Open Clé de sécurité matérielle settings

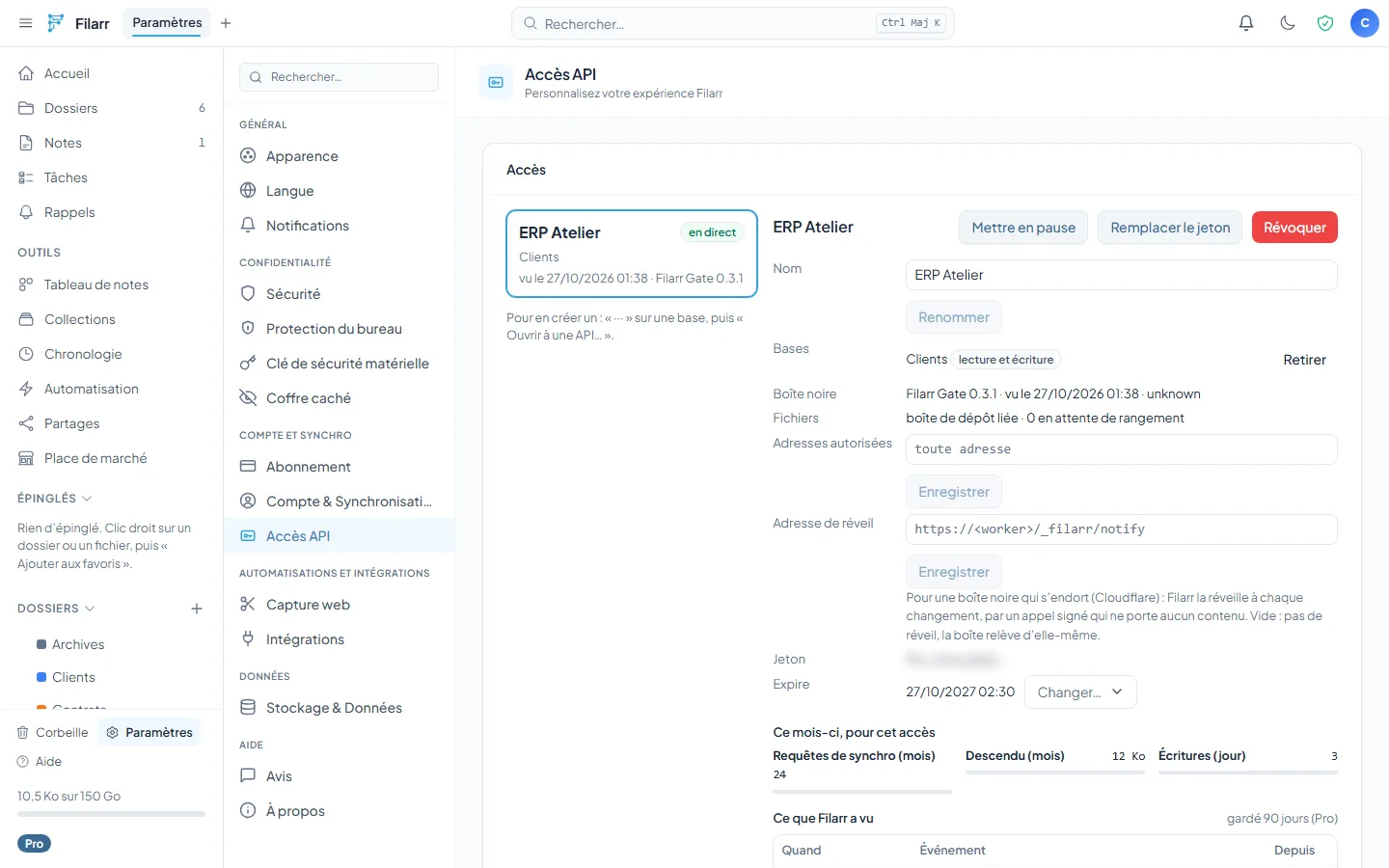[339, 364]
